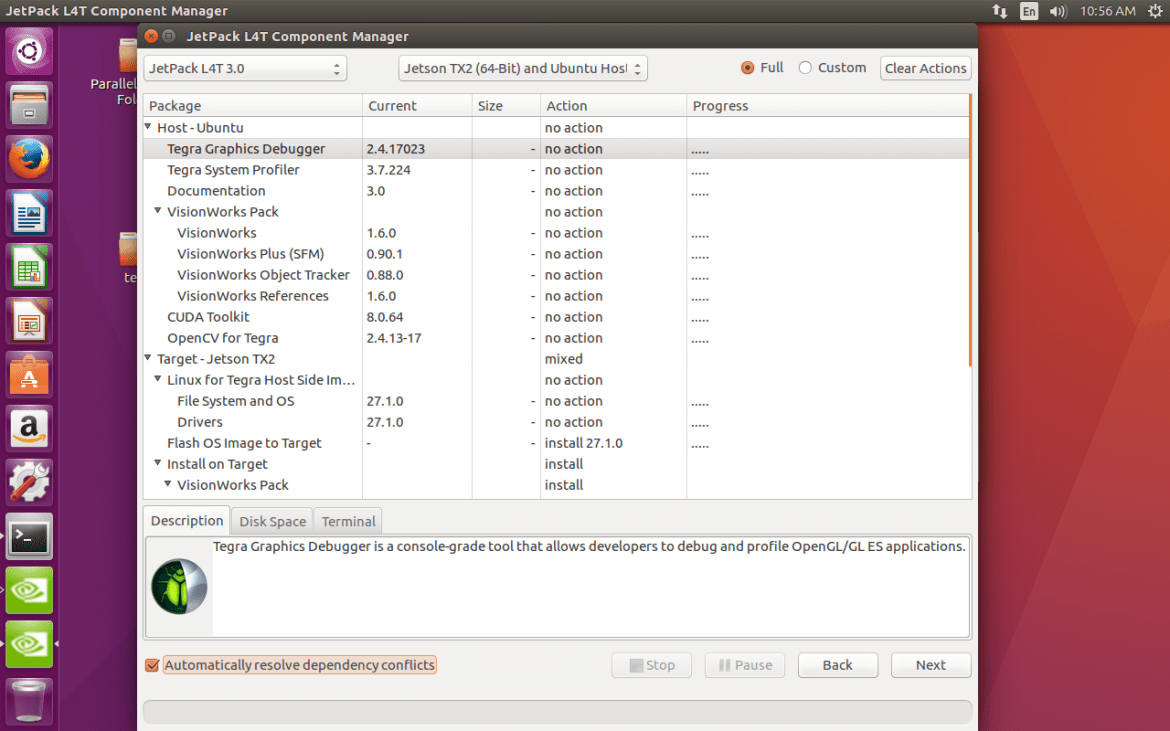The height and width of the screenshot is (731, 1170).
Task: Click the progress bar at the bottom
Action: tap(557, 711)
